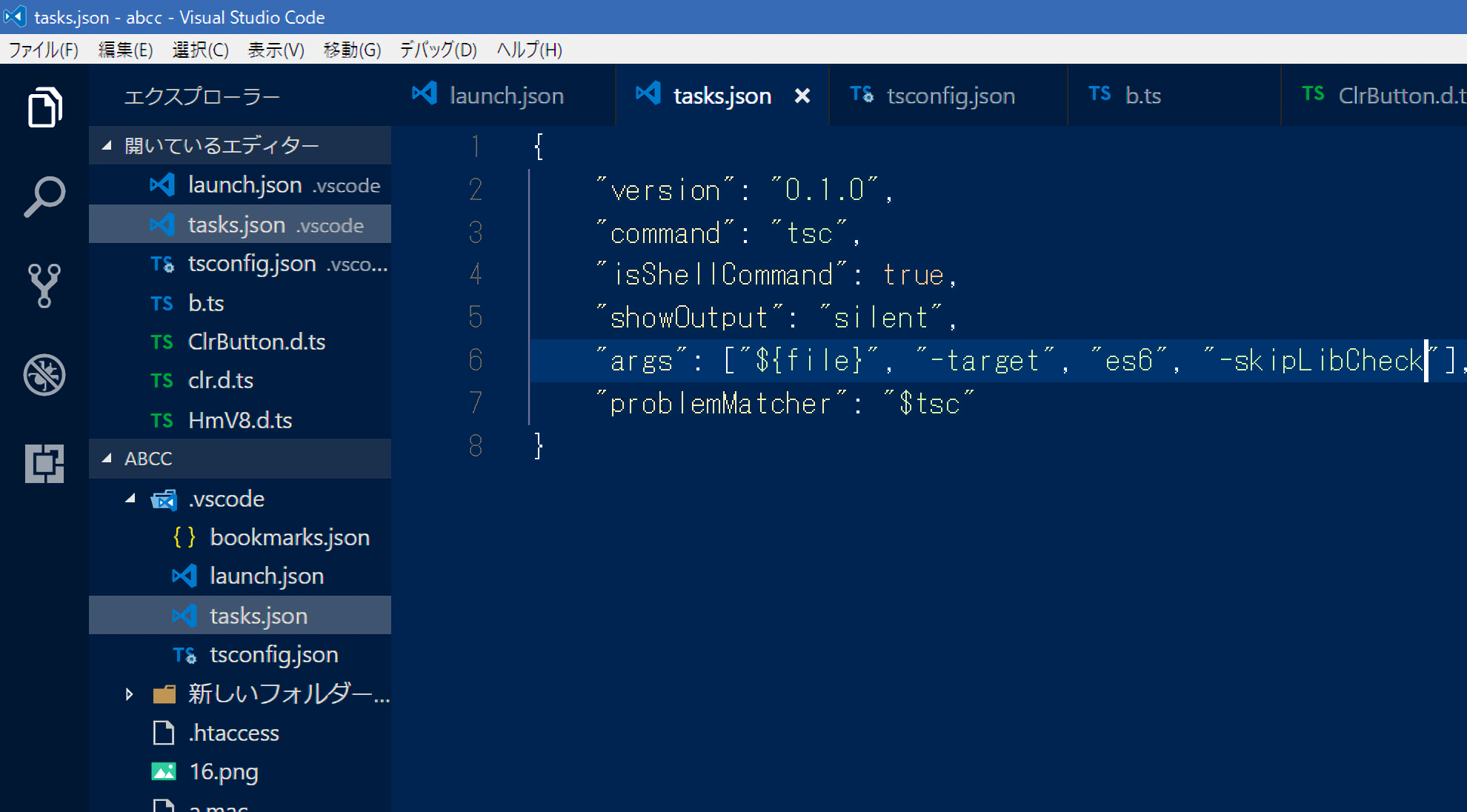
Task: Close the tasks.json editor tab
Action: 802,96
